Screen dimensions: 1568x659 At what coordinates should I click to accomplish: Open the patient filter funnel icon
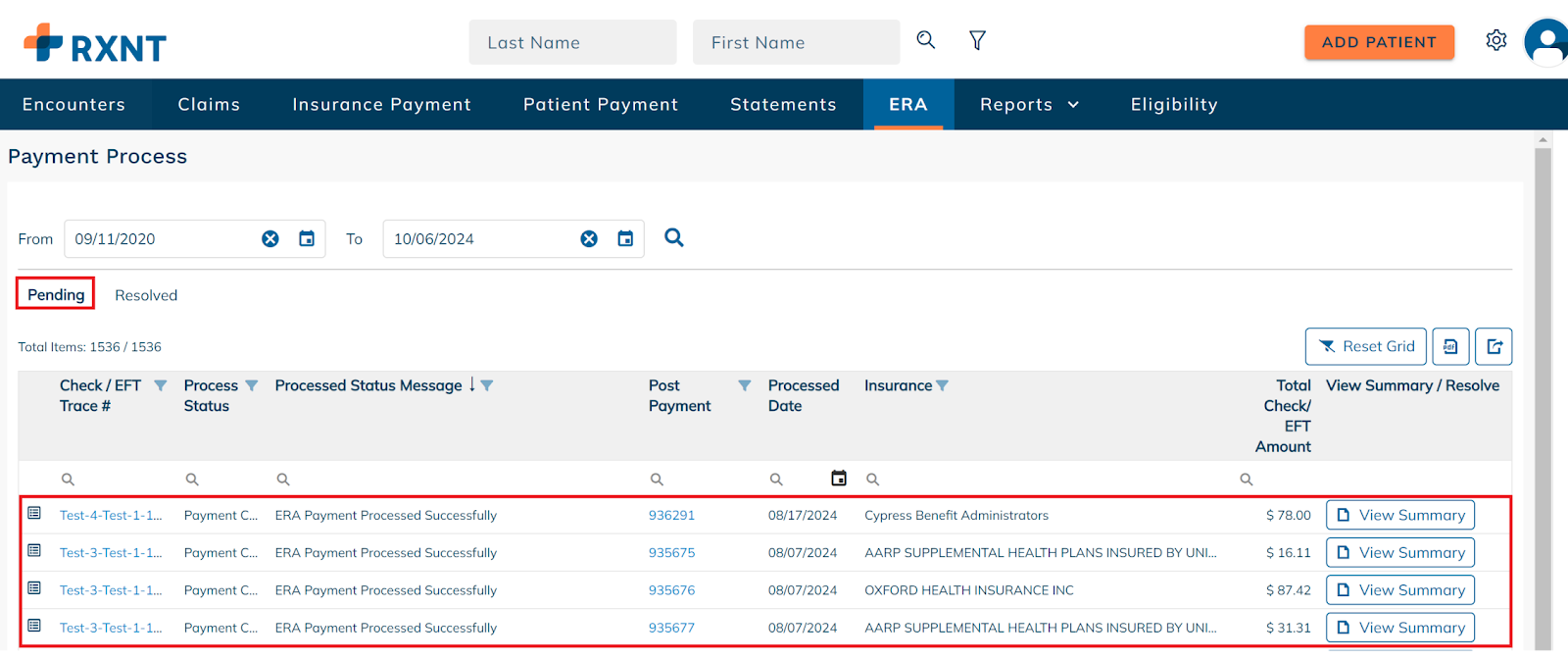(x=977, y=40)
